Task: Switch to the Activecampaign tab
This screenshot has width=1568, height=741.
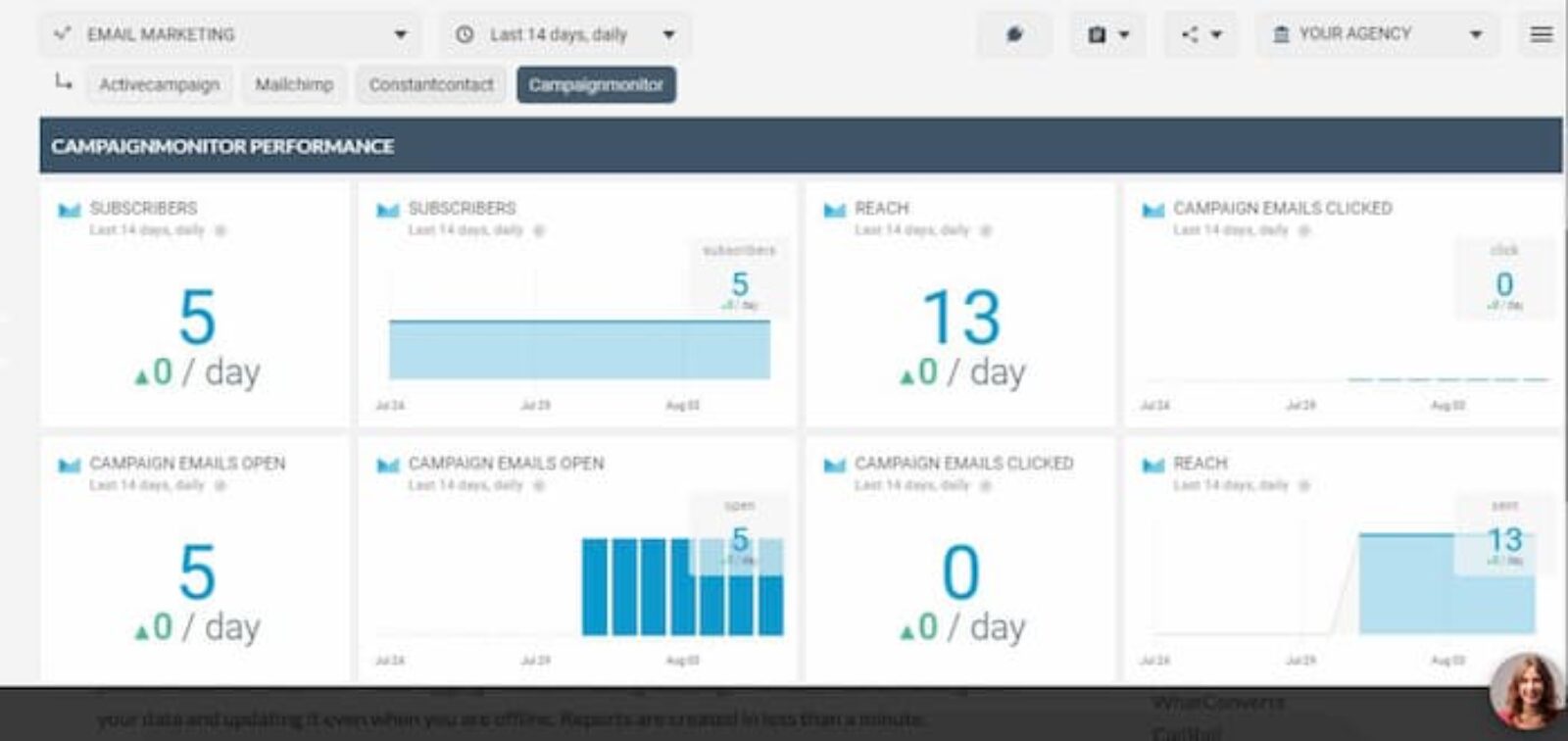Action: [x=160, y=84]
